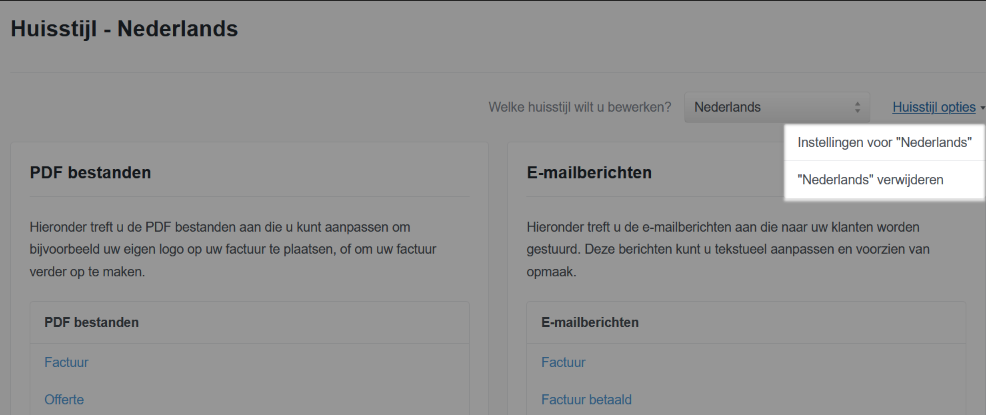The width and height of the screenshot is (986, 415).
Task: Click the up-down arrows in huisstijl selector
Action: tap(857, 107)
